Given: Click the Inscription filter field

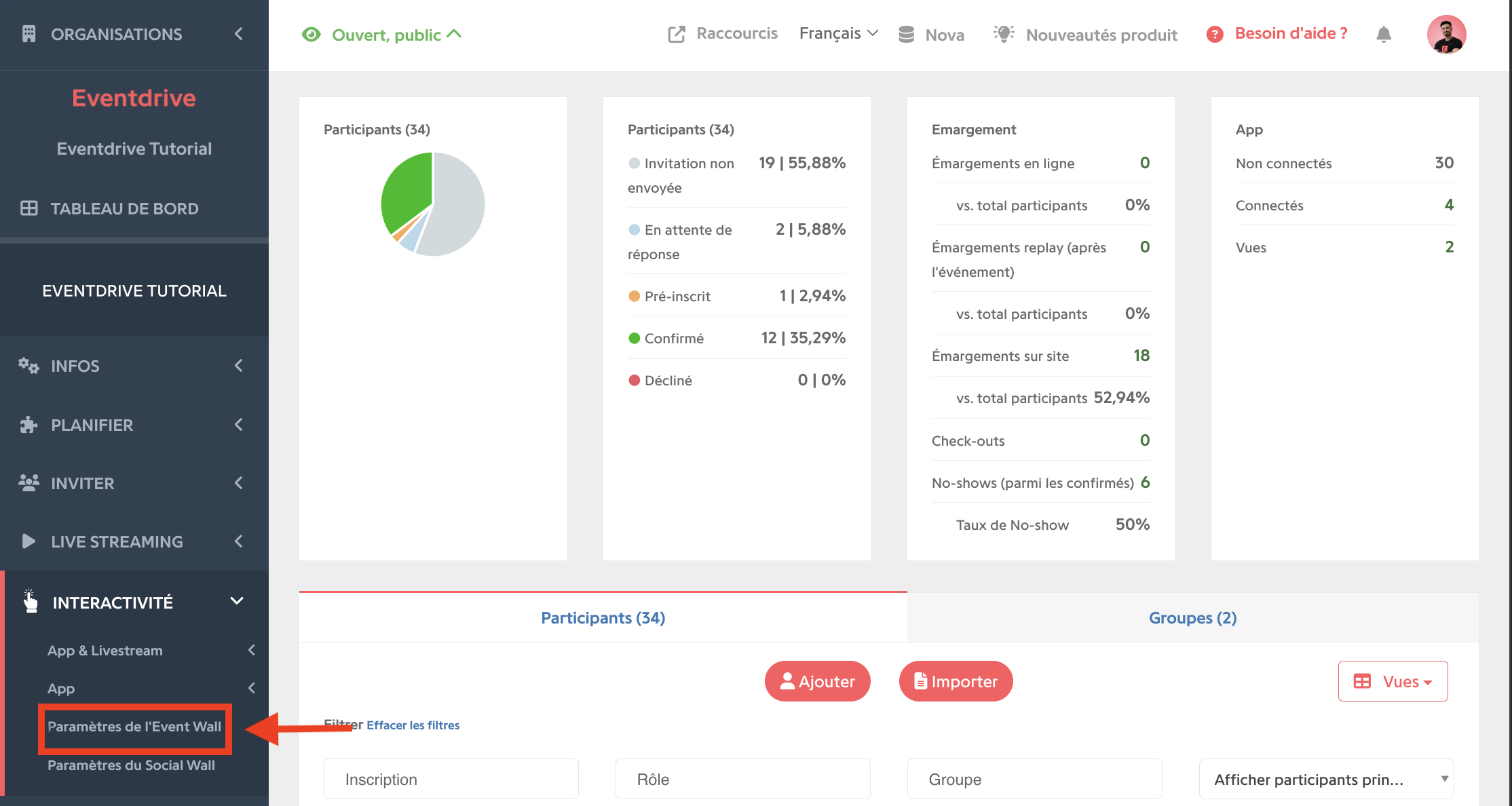Looking at the screenshot, I should [x=451, y=779].
